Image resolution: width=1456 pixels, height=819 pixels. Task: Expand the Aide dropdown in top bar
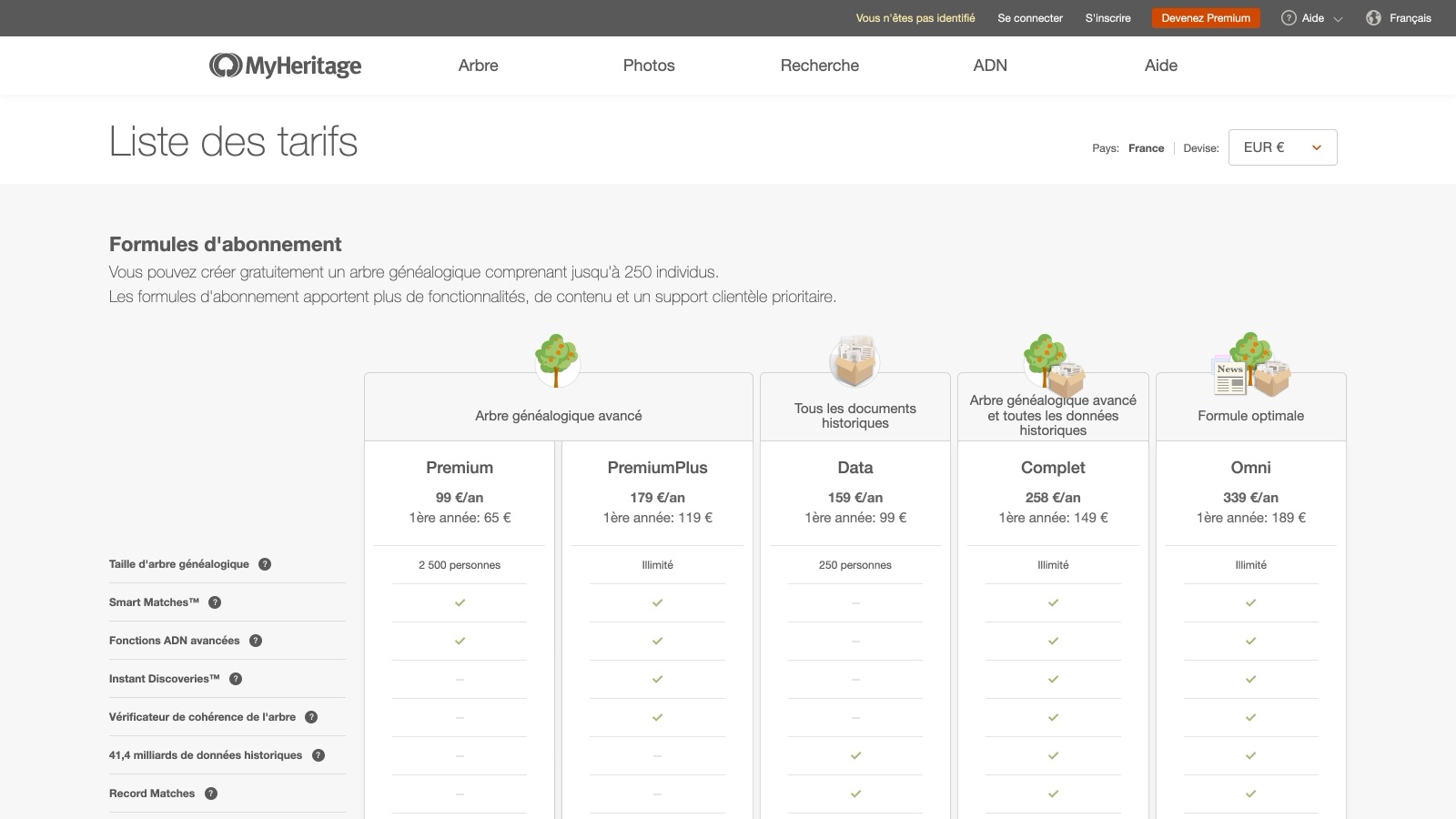pos(1338,18)
